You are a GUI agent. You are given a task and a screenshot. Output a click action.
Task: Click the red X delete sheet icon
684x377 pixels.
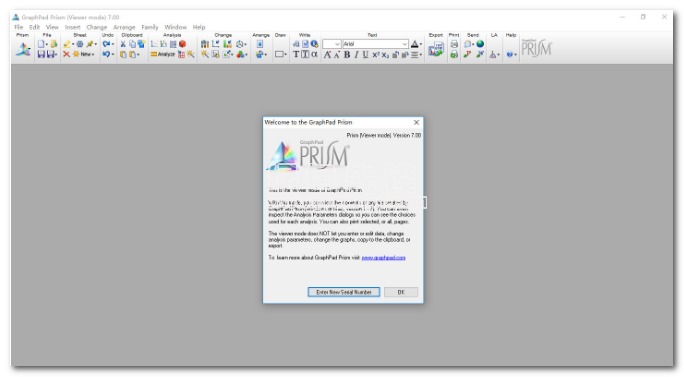point(66,54)
